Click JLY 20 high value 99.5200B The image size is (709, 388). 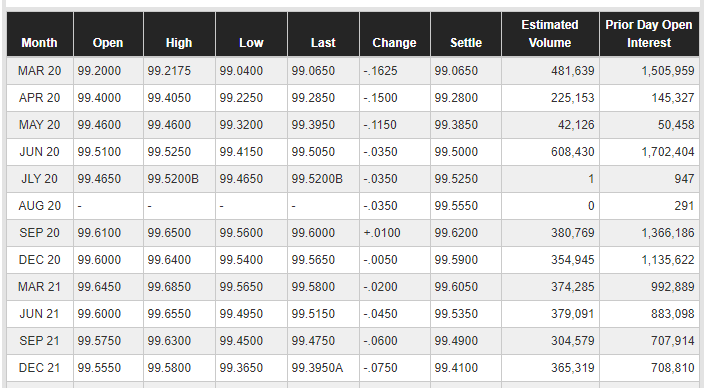(x=173, y=179)
